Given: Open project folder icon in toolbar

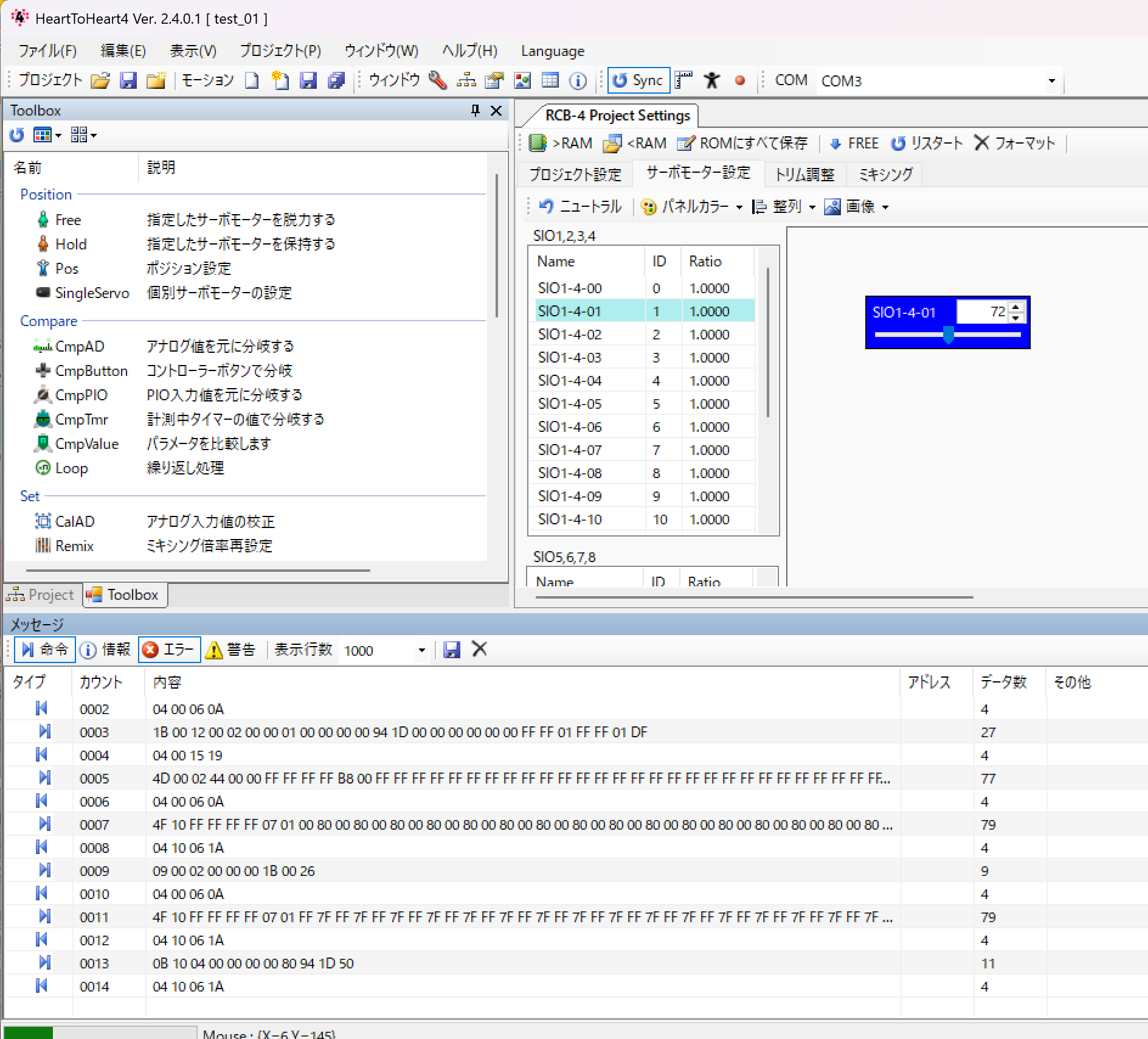Looking at the screenshot, I should coord(100,80).
